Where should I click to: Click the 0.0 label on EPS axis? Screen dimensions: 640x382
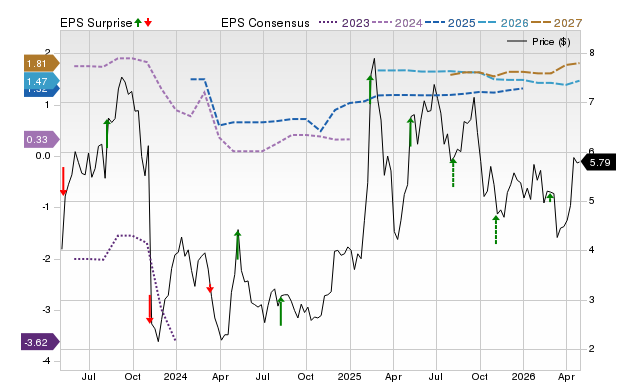pyautogui.click(x=43, y=156)
